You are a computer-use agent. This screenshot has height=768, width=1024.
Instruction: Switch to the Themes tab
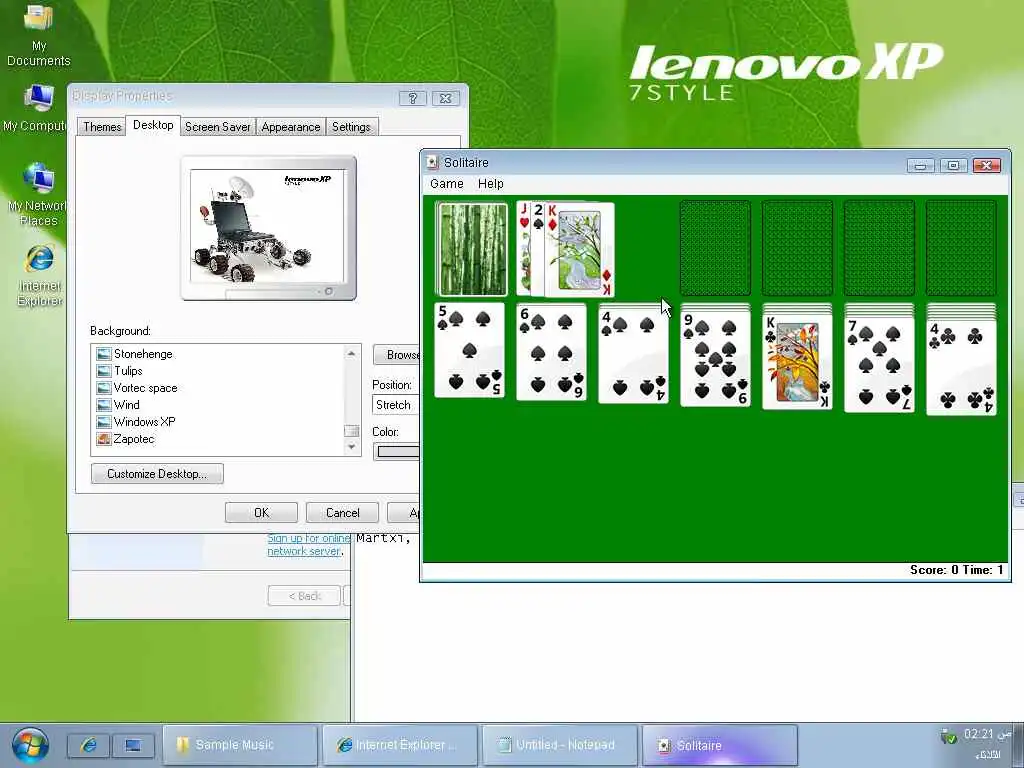click(102, 127)
